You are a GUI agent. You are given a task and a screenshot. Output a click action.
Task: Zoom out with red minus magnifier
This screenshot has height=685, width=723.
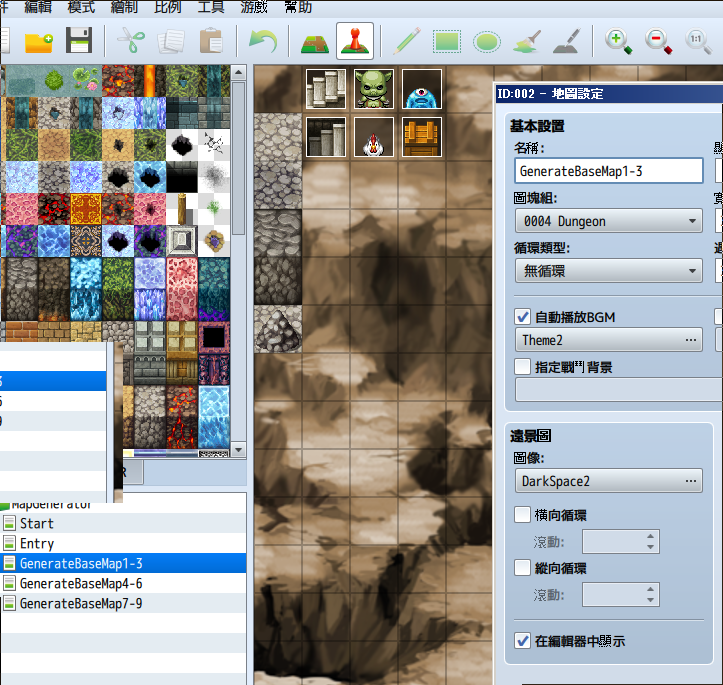pyautogui.click(x=658, y=41)
